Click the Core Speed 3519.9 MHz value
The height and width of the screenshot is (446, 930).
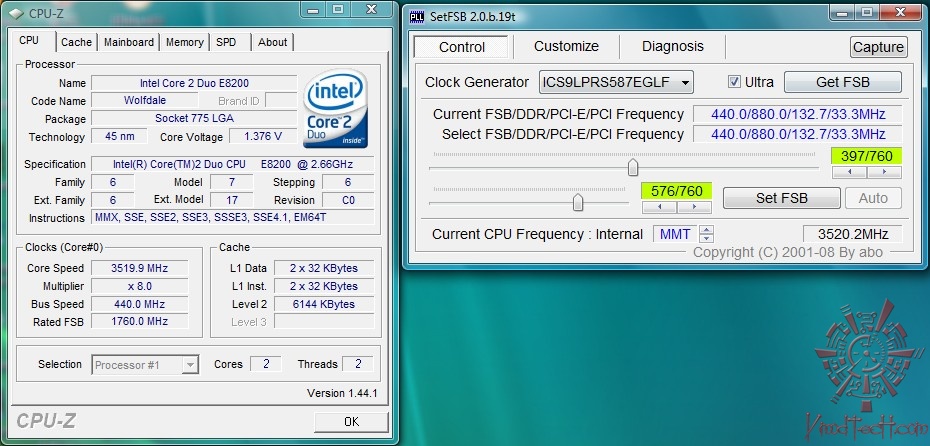(x=139, y=268)
